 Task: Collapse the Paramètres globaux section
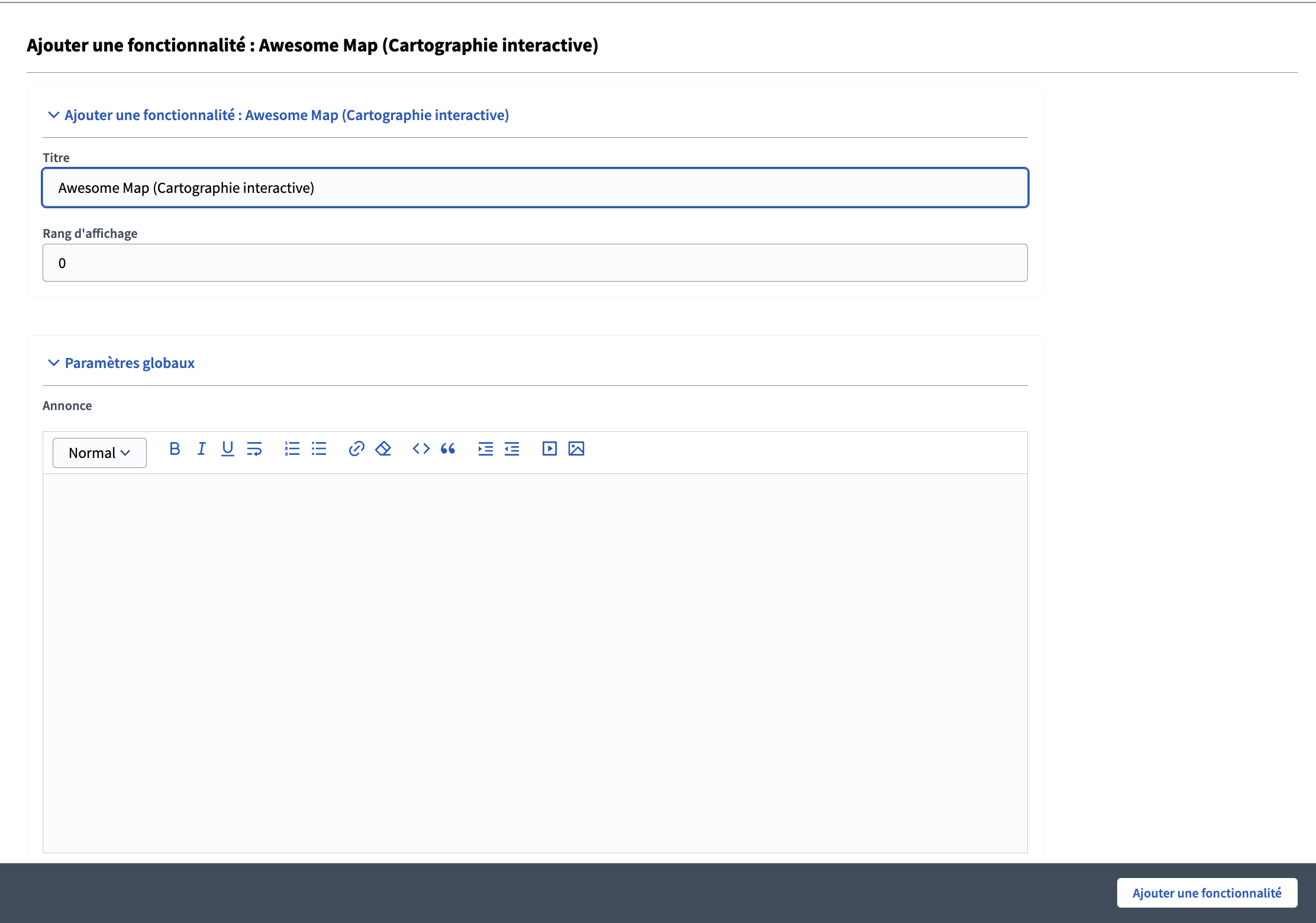129,363
